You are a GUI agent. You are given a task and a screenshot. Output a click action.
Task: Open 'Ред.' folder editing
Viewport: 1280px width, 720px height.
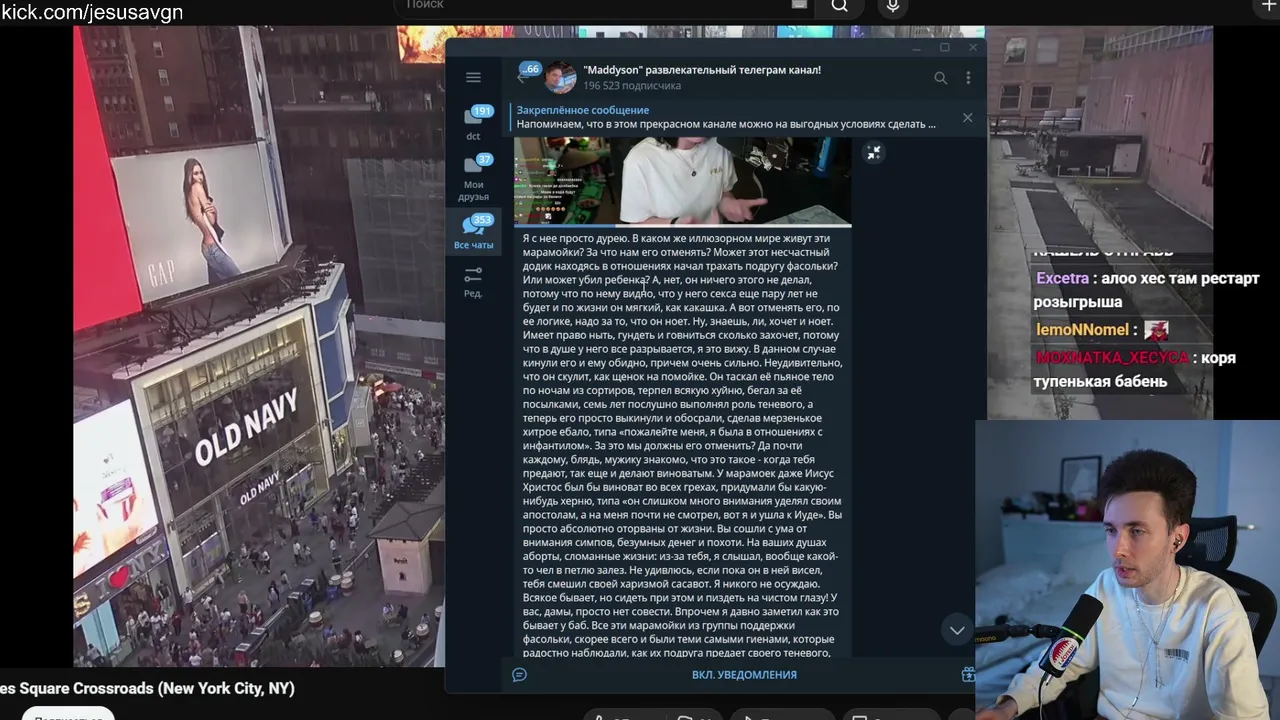click(474, 281)
